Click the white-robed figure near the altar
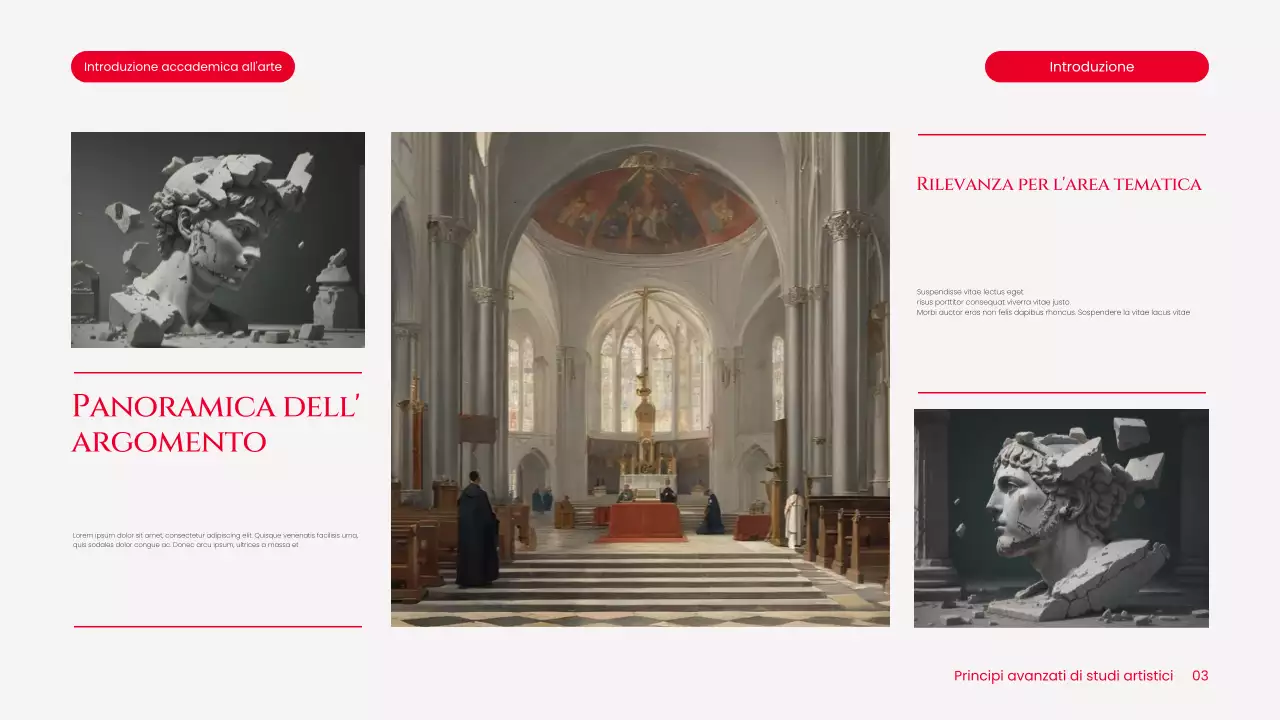 pyautogui.click(x=793, y=517)
